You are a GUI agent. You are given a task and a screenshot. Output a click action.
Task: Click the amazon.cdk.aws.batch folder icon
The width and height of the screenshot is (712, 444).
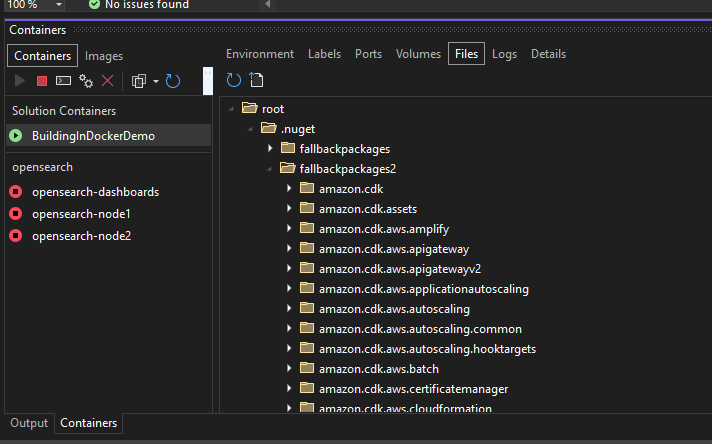point(307,368)
